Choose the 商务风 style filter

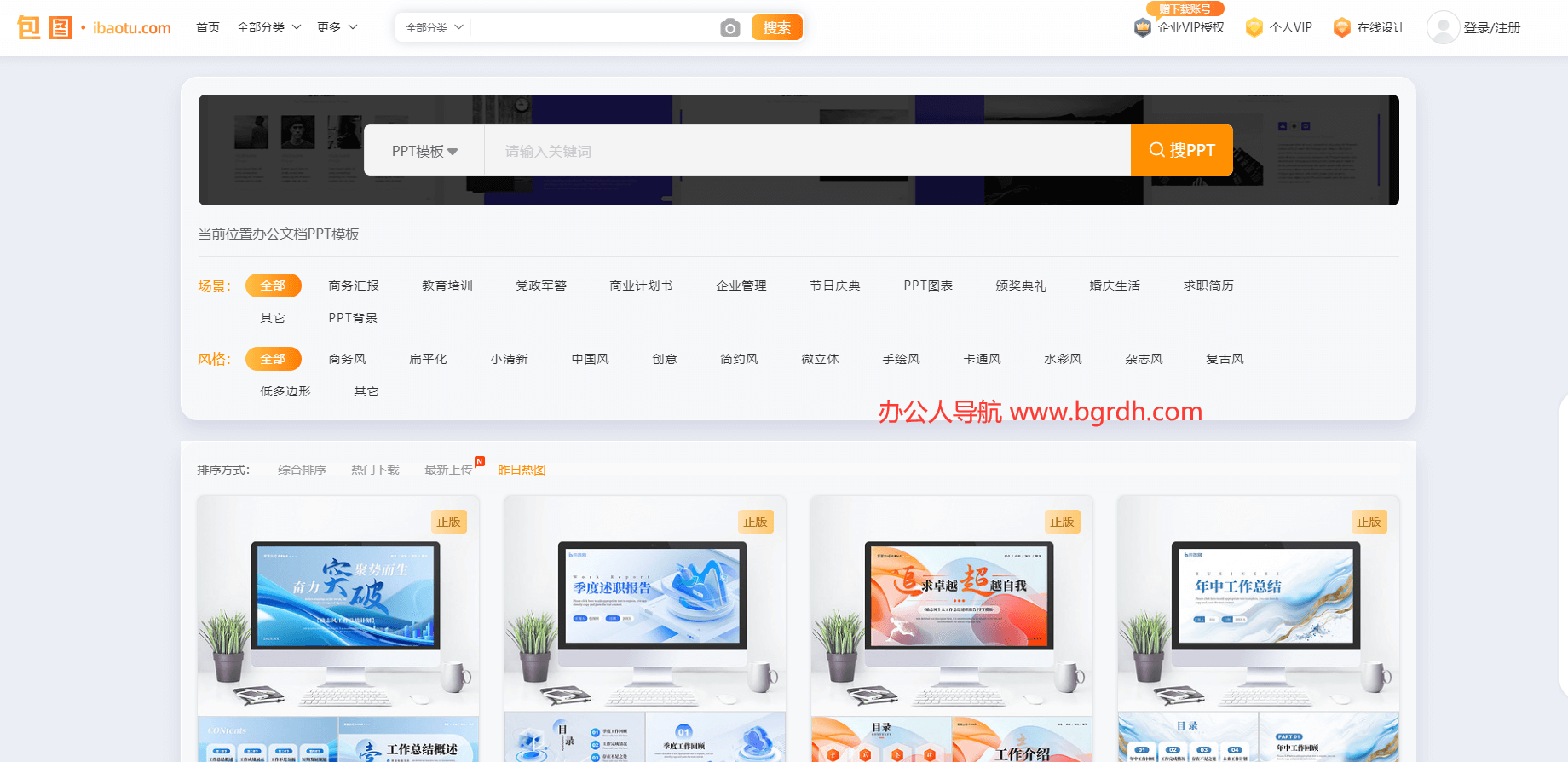pyautogui.click(x=347, y=359)
